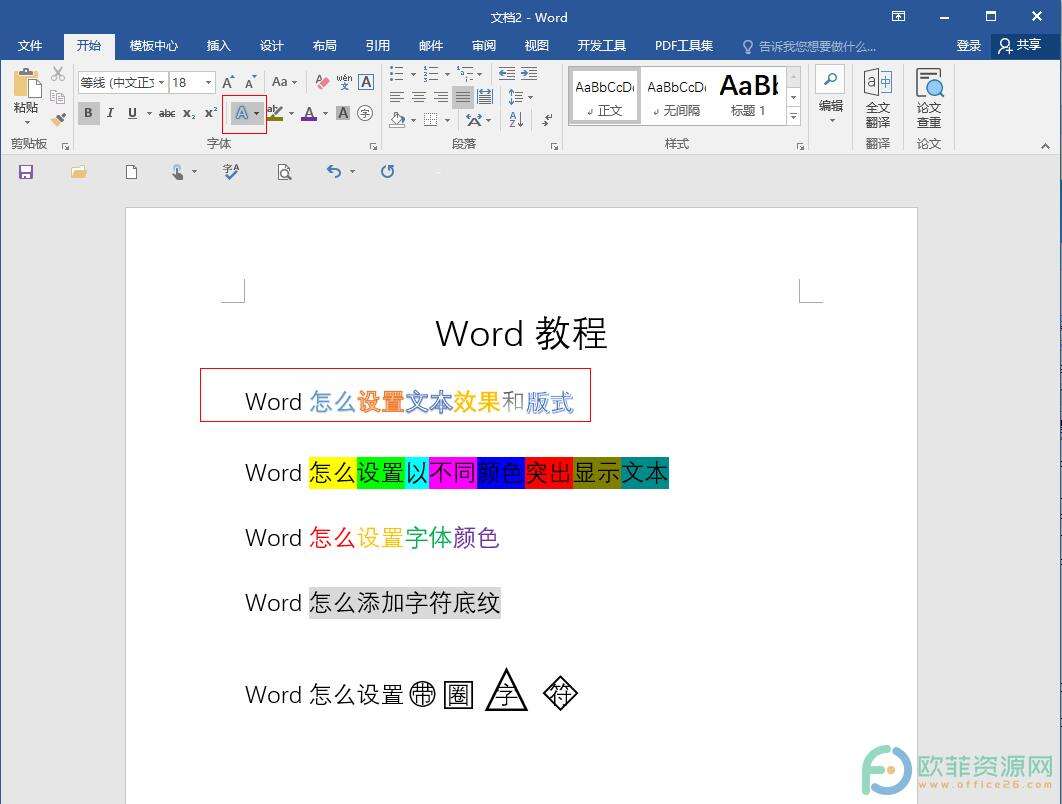Open the font size dropdown

(x=209, y=83)
